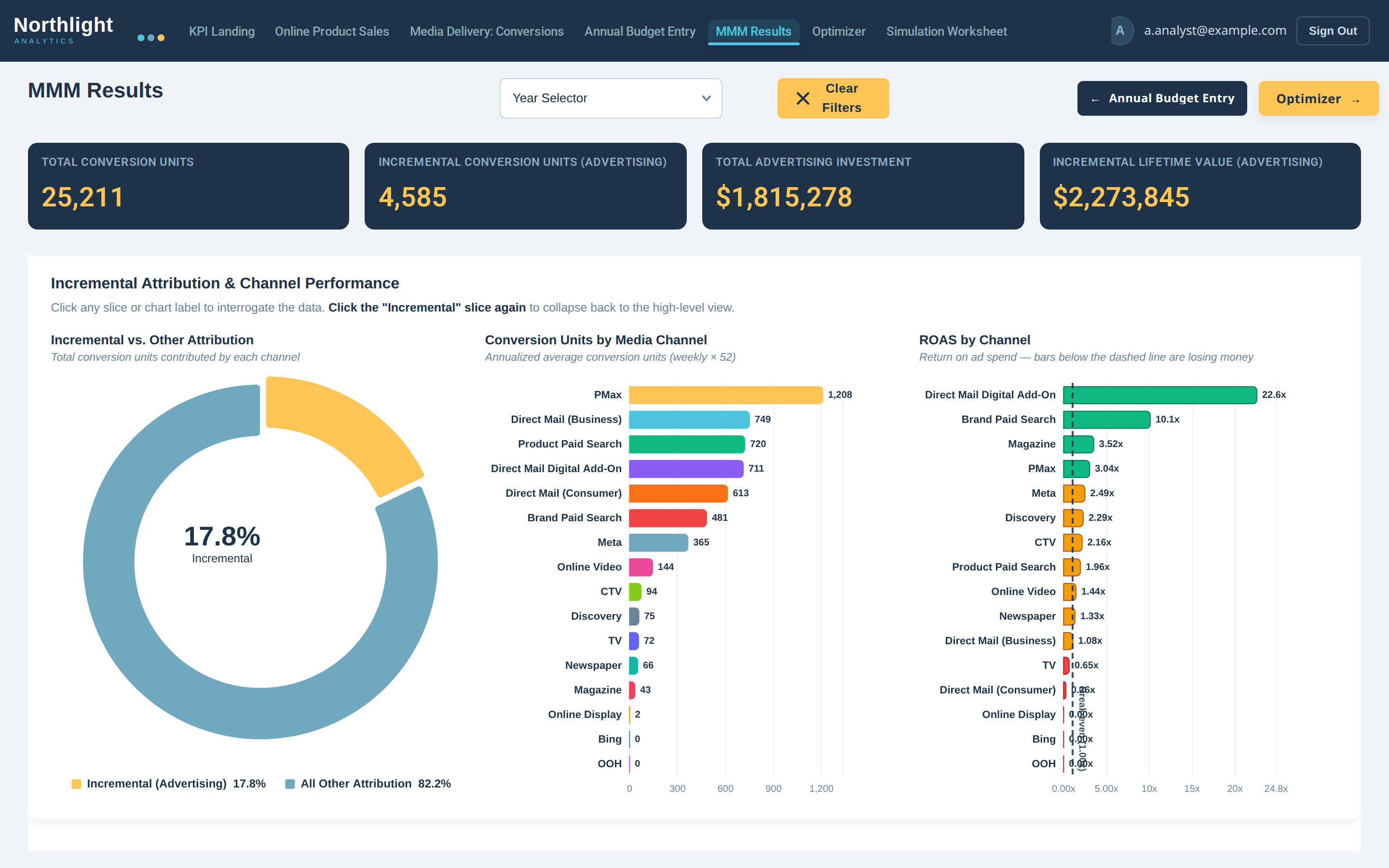Click the 17.8% Incremental center label
1389x868 pixels.
[x=222, y=543]
